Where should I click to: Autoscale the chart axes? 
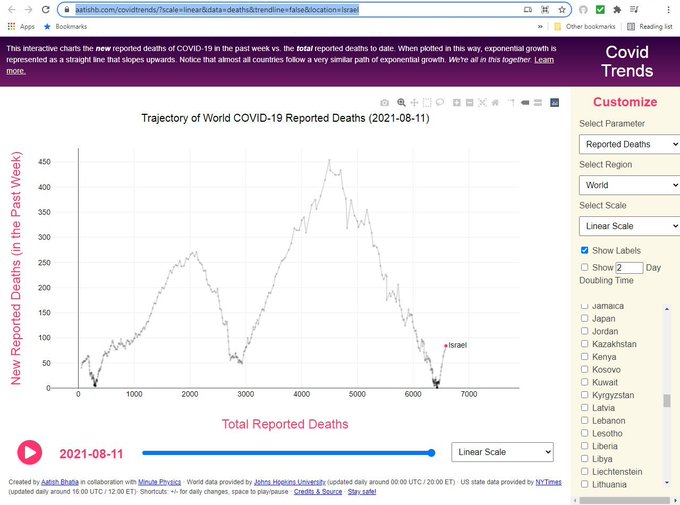click(x=482, y=102)
